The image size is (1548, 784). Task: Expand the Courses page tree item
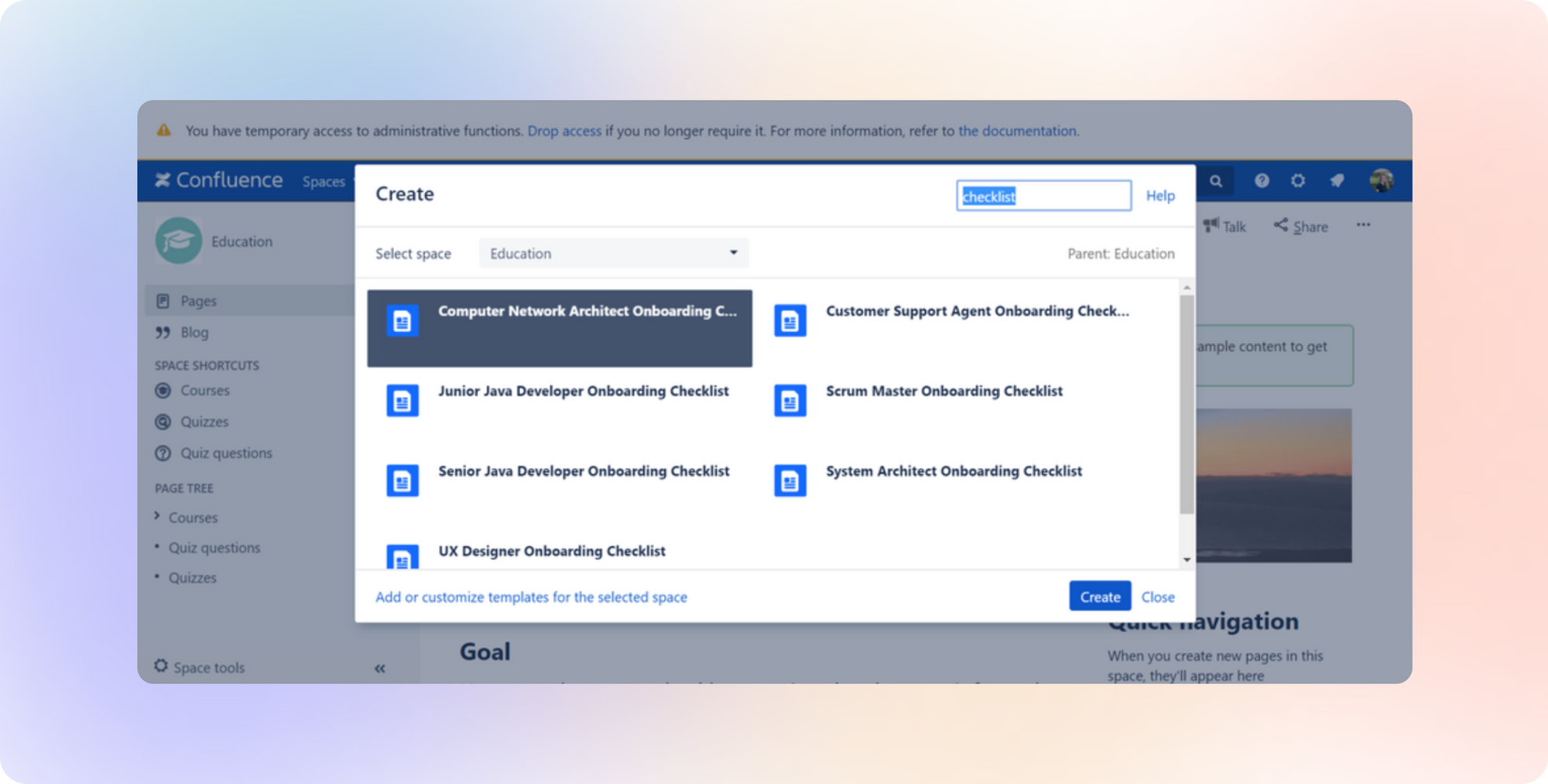[157, 516]
